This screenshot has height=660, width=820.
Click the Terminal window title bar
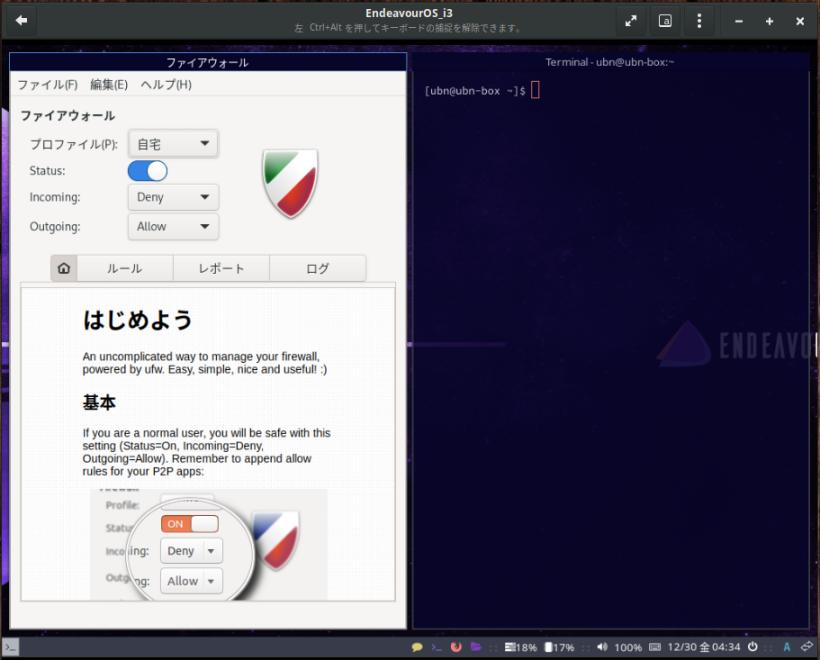[x=610, y=62]
